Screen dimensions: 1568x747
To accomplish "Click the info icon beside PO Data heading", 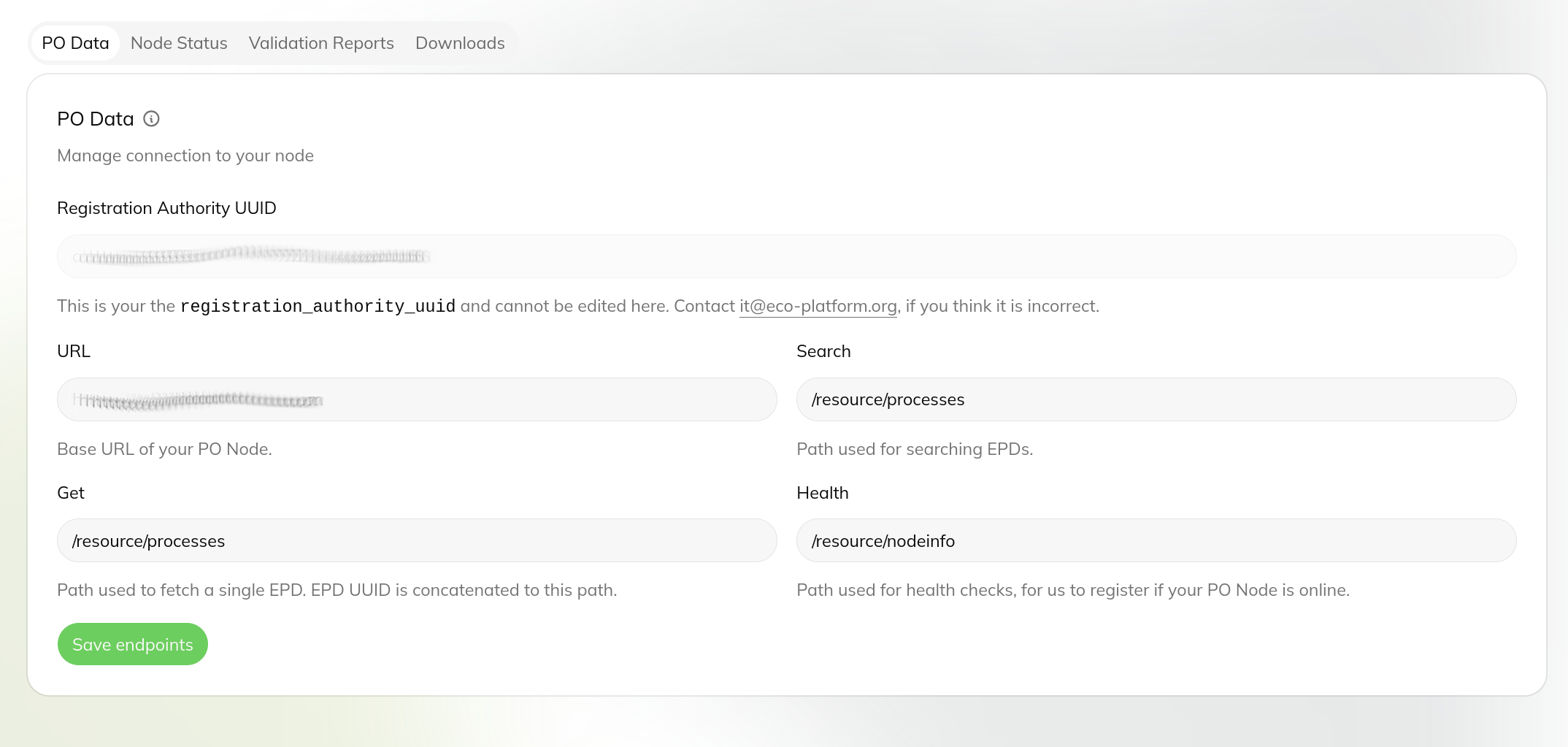I will click(x=151, y=119).
